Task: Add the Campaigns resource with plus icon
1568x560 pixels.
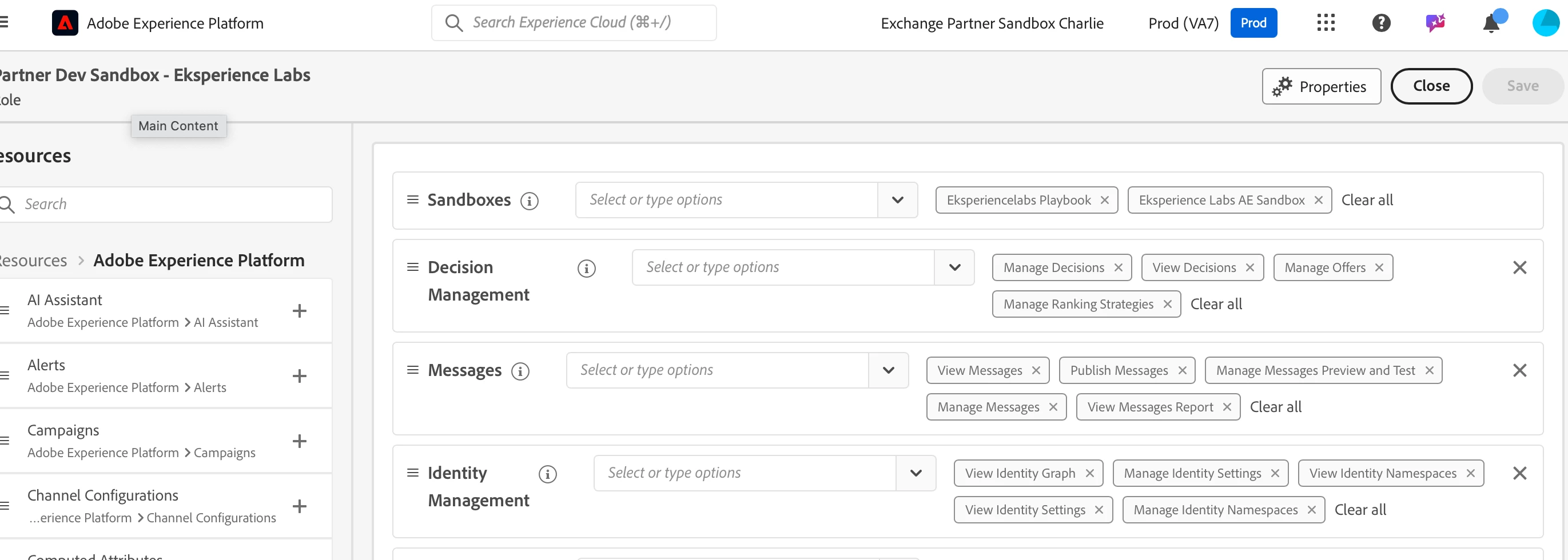Action: click(x=299, y=441)
